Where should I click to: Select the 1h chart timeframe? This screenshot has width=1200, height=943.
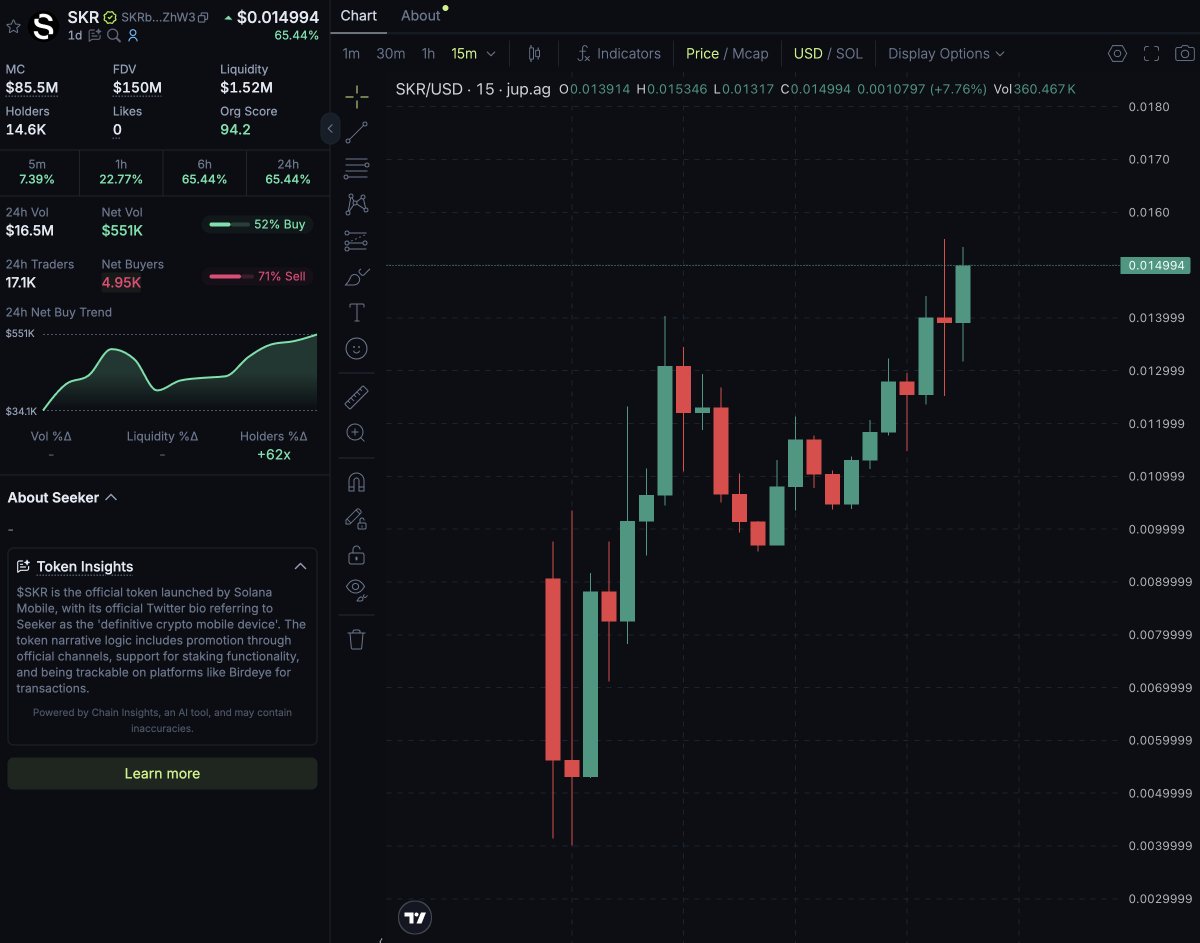tap(428, 54)
